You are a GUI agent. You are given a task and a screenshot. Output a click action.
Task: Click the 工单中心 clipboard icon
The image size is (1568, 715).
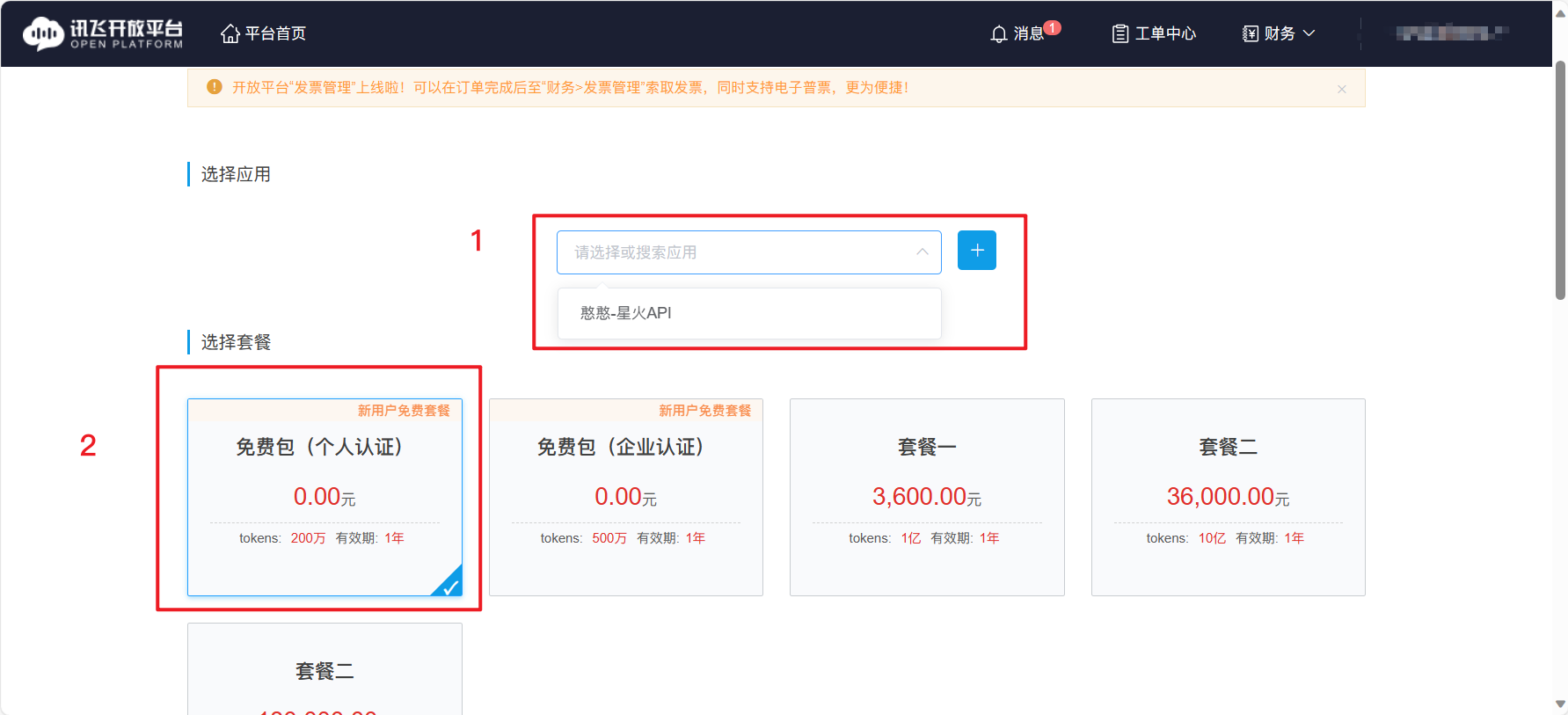[x=1119, y=34]
